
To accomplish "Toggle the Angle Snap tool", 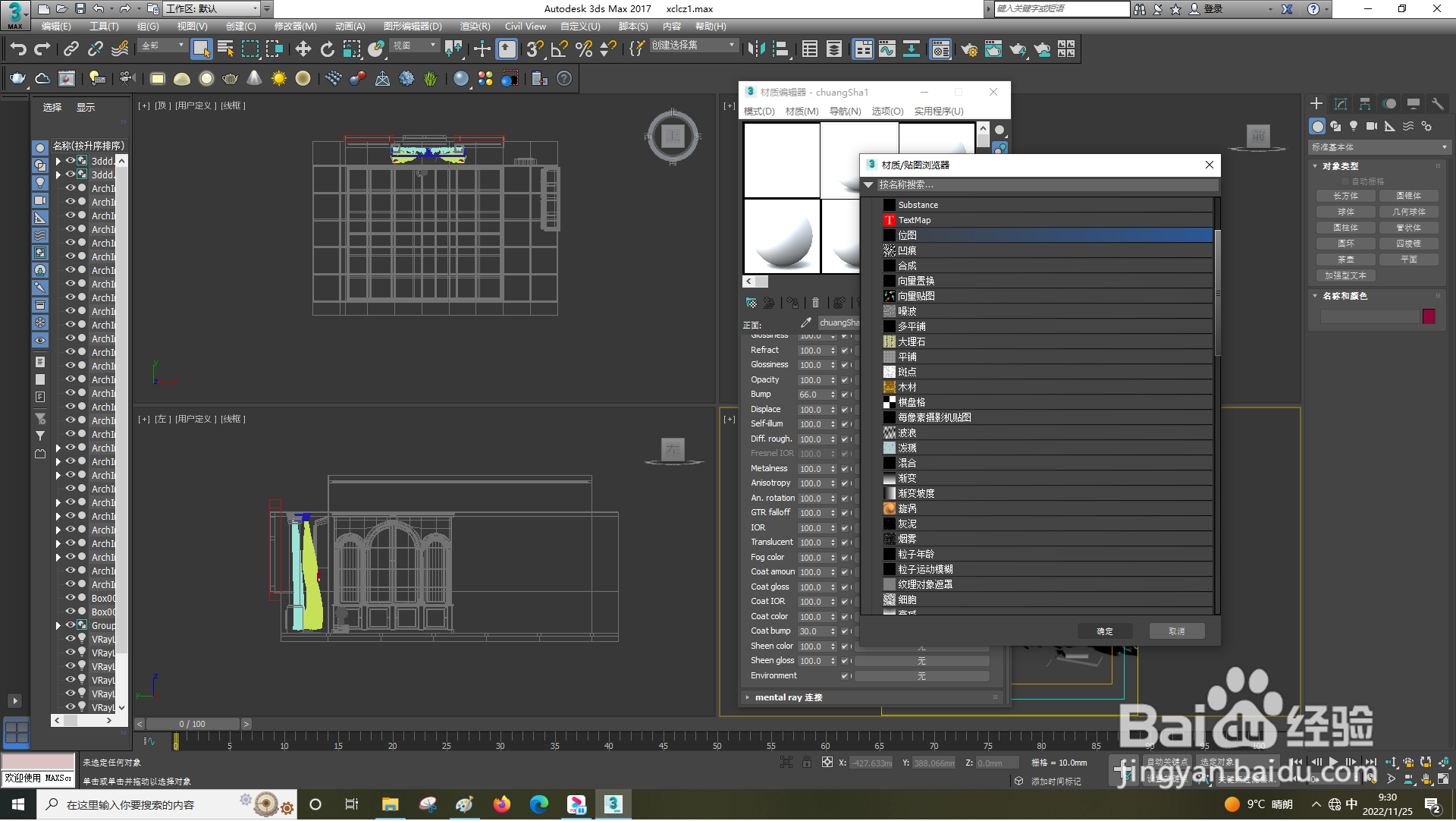I will pos(559,49).
